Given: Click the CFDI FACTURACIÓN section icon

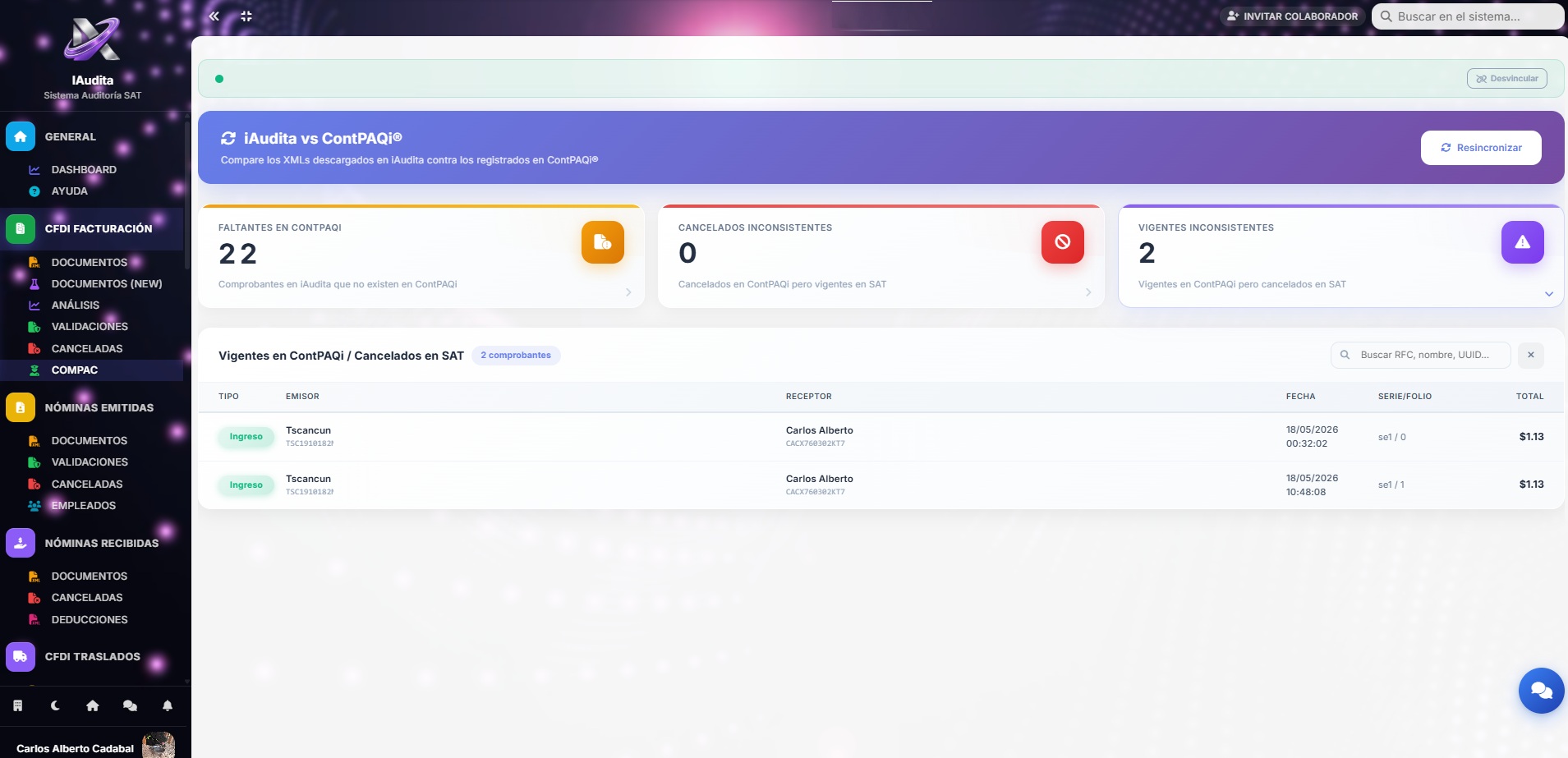Looking at the screenshot, I should tap(21, 228).
